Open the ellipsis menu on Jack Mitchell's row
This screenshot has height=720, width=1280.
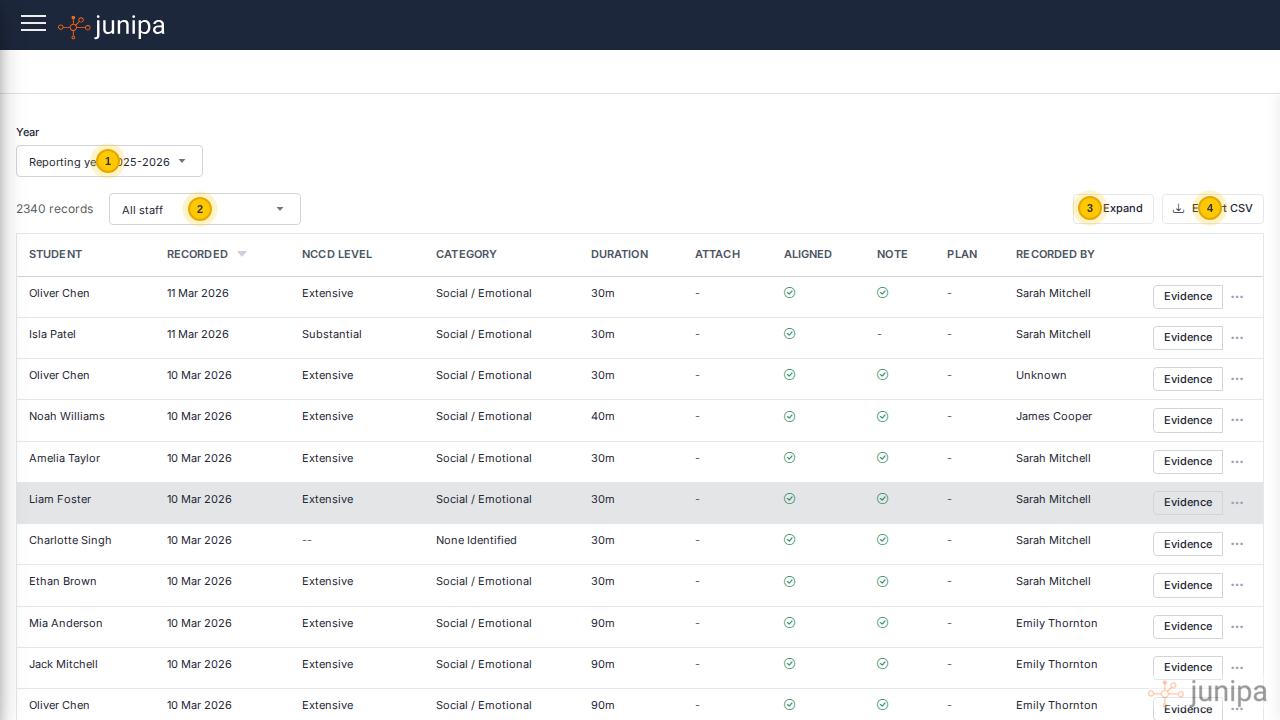pyautogui.click(x=1237, y=667)
